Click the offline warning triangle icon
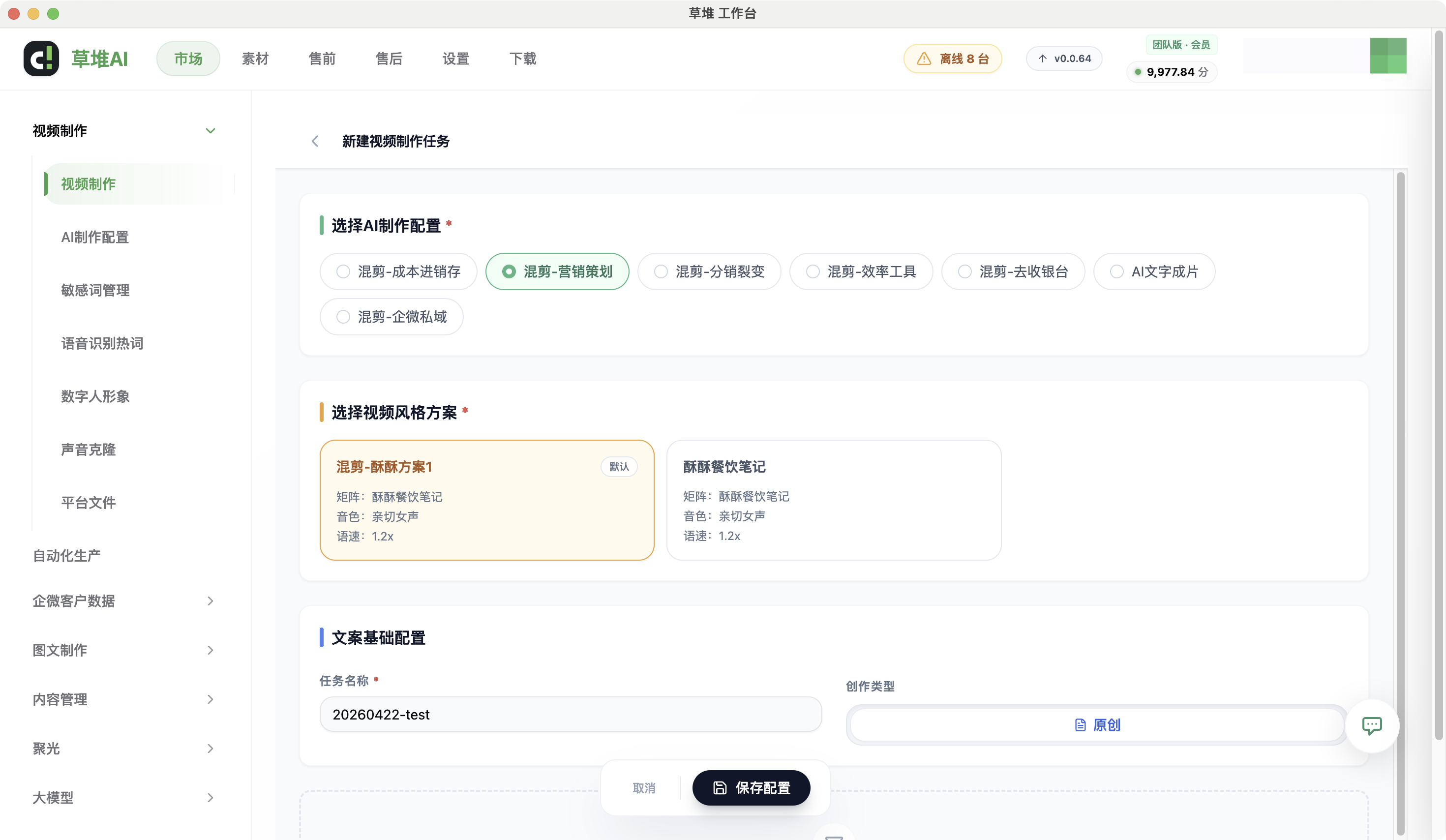Image resolution: width=1446 pixels, height=840 pixels. (924, 59)
